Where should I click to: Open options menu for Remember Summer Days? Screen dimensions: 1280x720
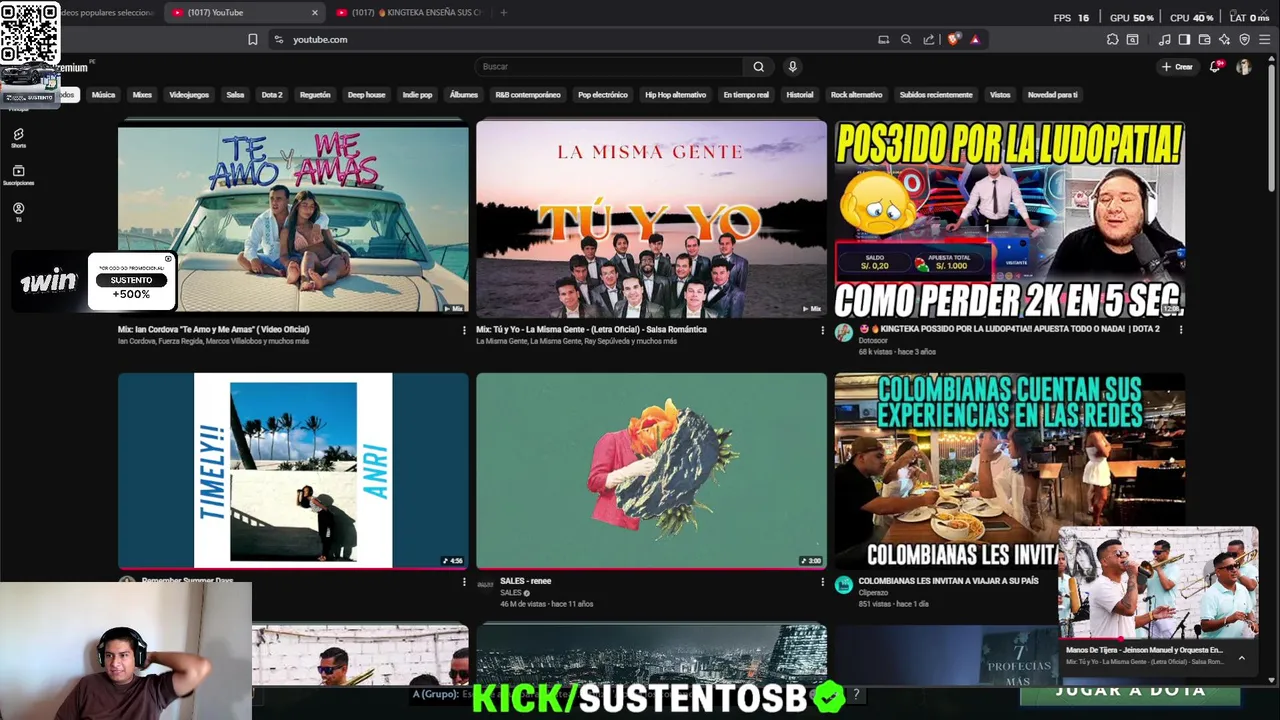(x=464, y=581)
